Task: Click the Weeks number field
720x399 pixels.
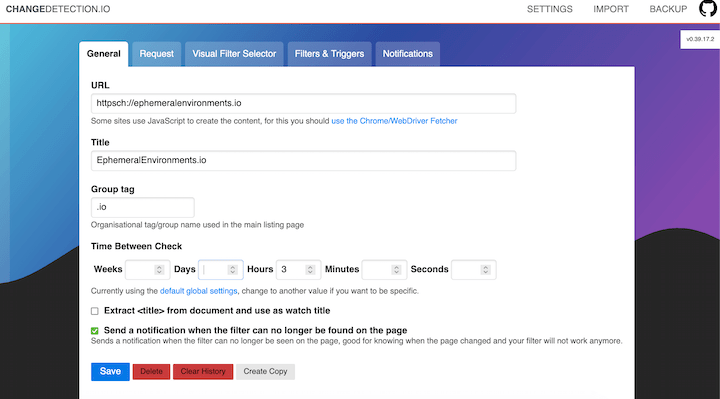Action: pyautogui.click(x=147, y=270)
